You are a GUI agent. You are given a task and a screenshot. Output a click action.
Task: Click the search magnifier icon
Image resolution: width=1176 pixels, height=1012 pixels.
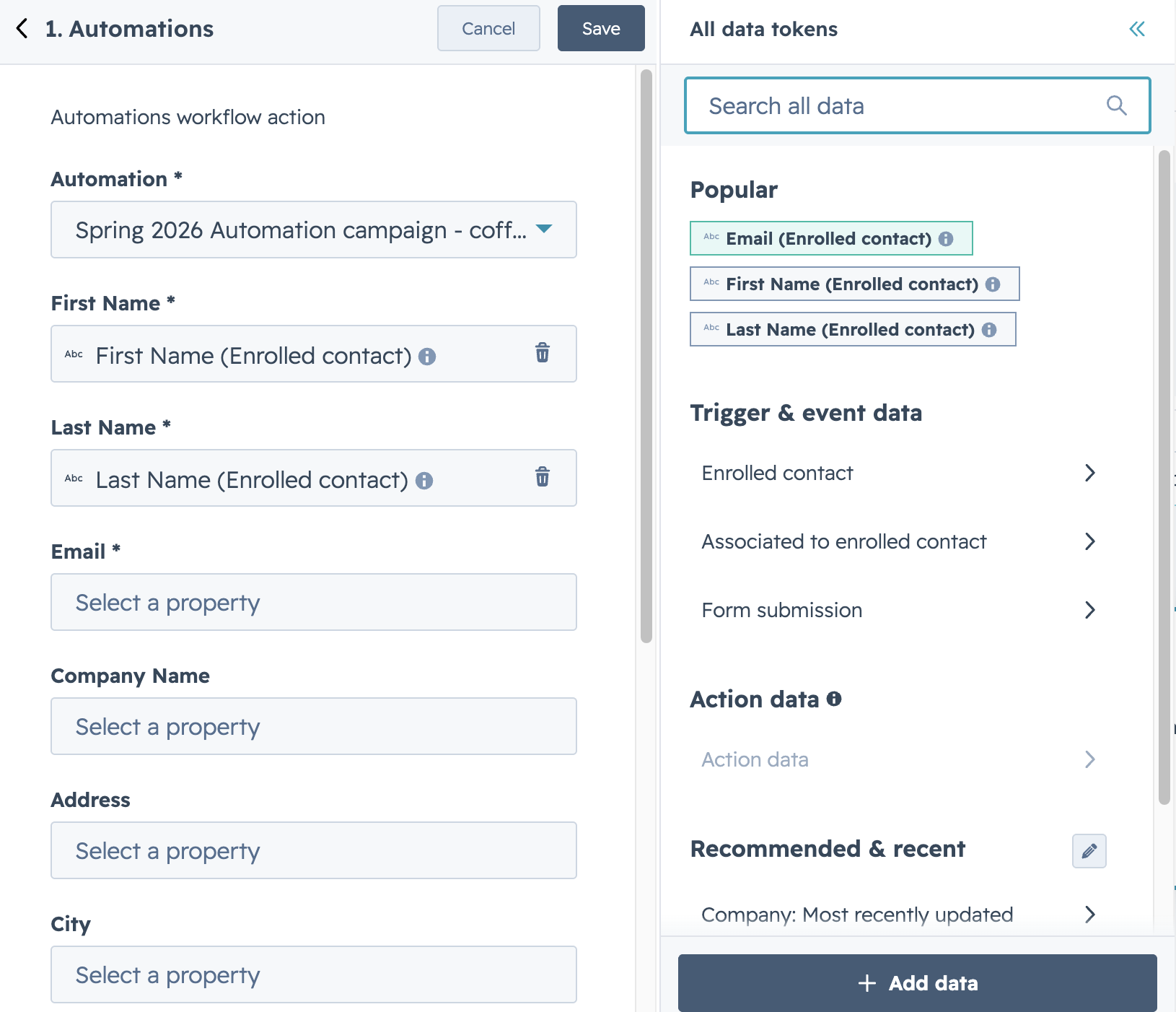click(x=1116, y=105)
